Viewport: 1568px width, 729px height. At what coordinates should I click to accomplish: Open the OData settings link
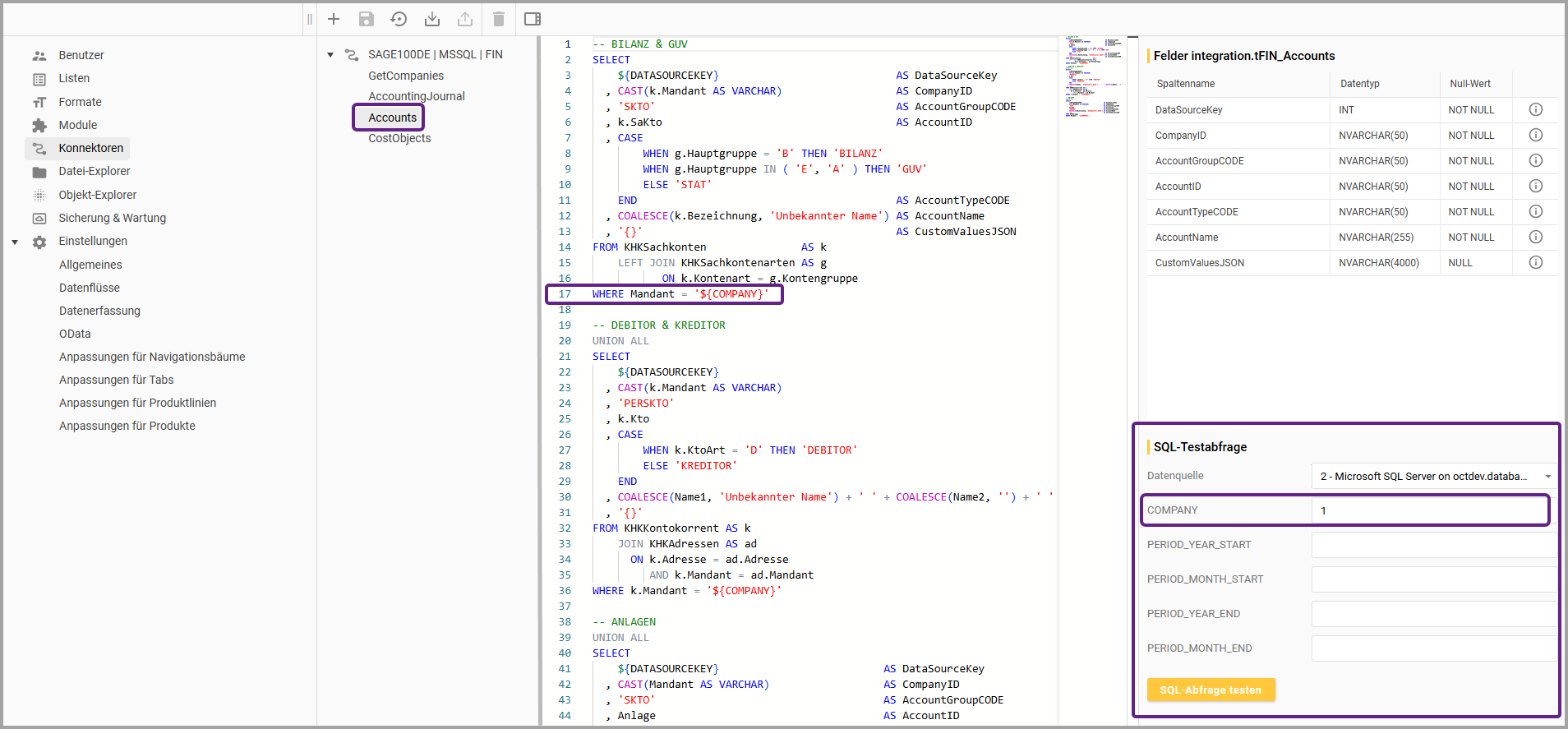point(75,334)
